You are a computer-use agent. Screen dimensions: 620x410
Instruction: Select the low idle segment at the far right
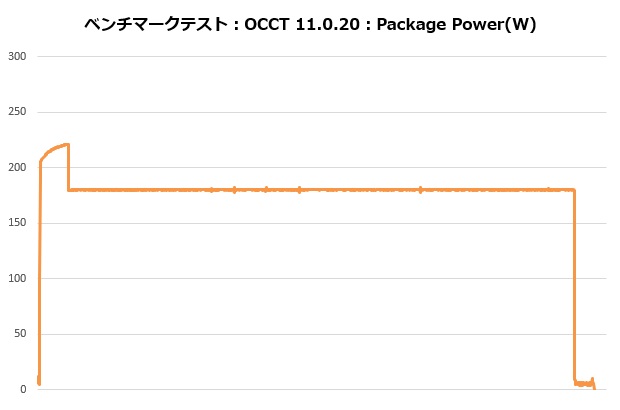click(x=584, y=382)
